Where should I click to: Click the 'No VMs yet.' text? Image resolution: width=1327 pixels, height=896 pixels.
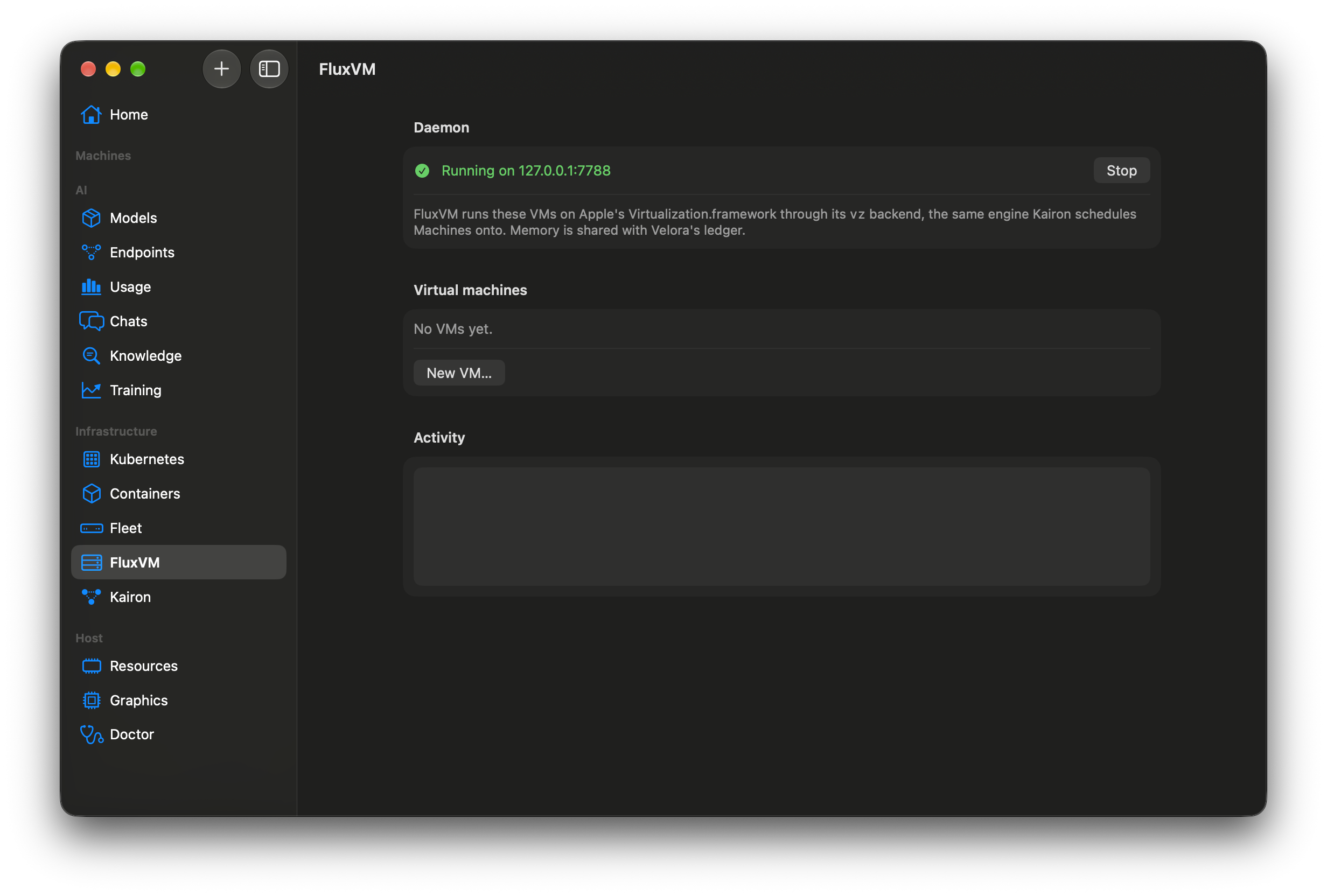point(453,329)
